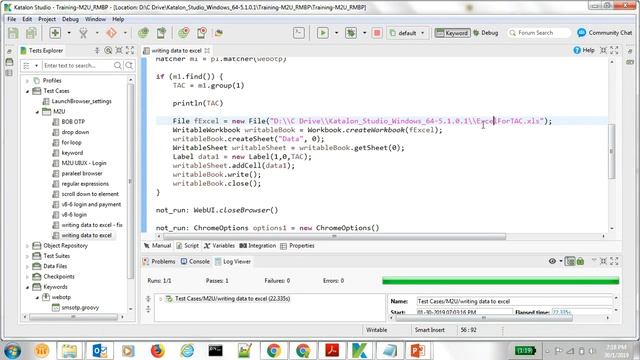The height and width of the screenshot is (360, 640).
Task: Click the Run test play button
Action: 322,33
